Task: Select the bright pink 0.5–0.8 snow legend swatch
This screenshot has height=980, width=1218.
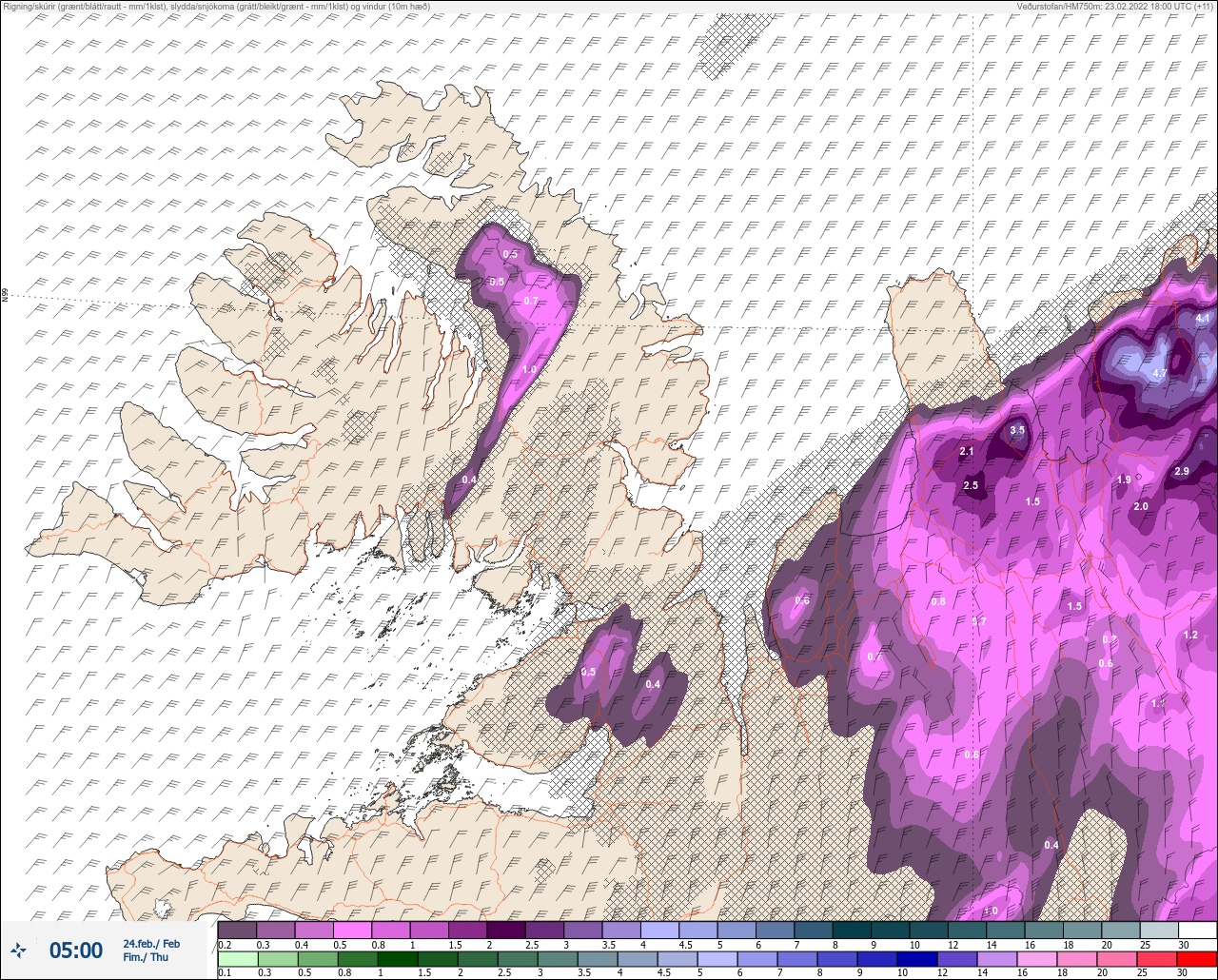Action: pos(352,930)
